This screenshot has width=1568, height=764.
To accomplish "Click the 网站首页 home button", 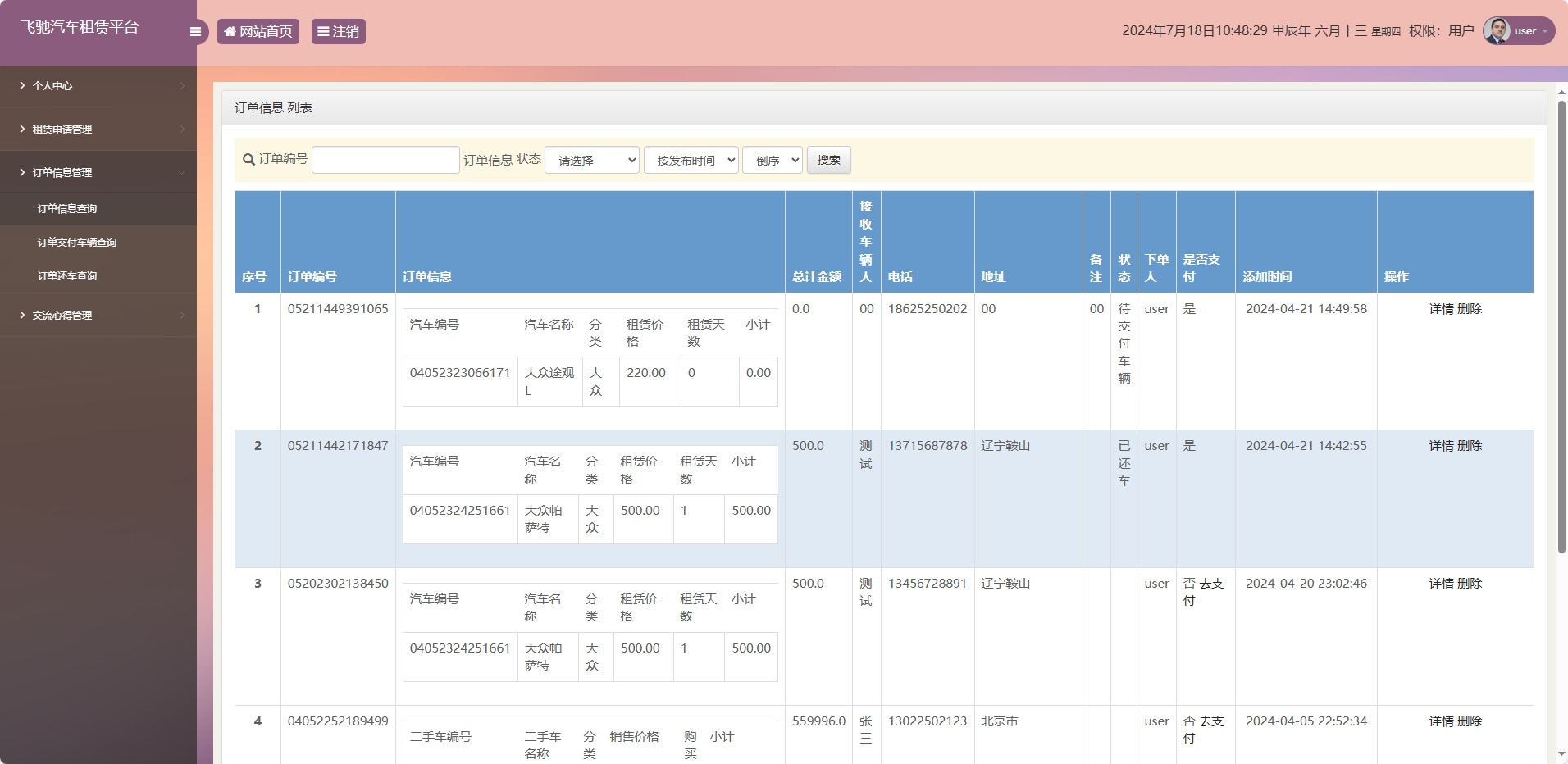I will coord(258,32).
